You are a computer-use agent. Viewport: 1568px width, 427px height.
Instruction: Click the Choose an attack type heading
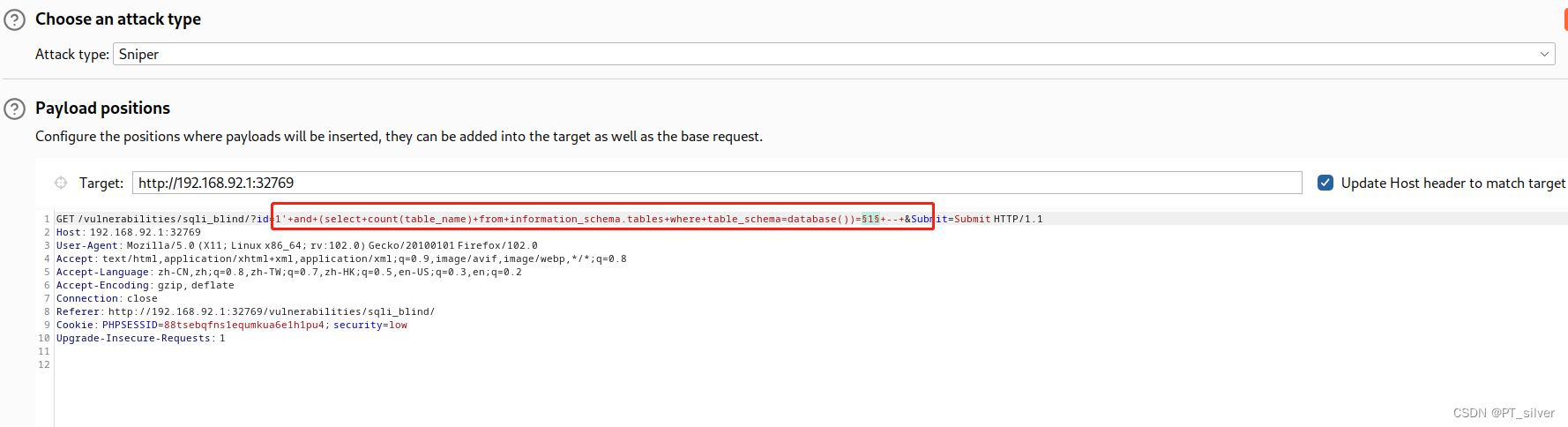coord(118,19)
